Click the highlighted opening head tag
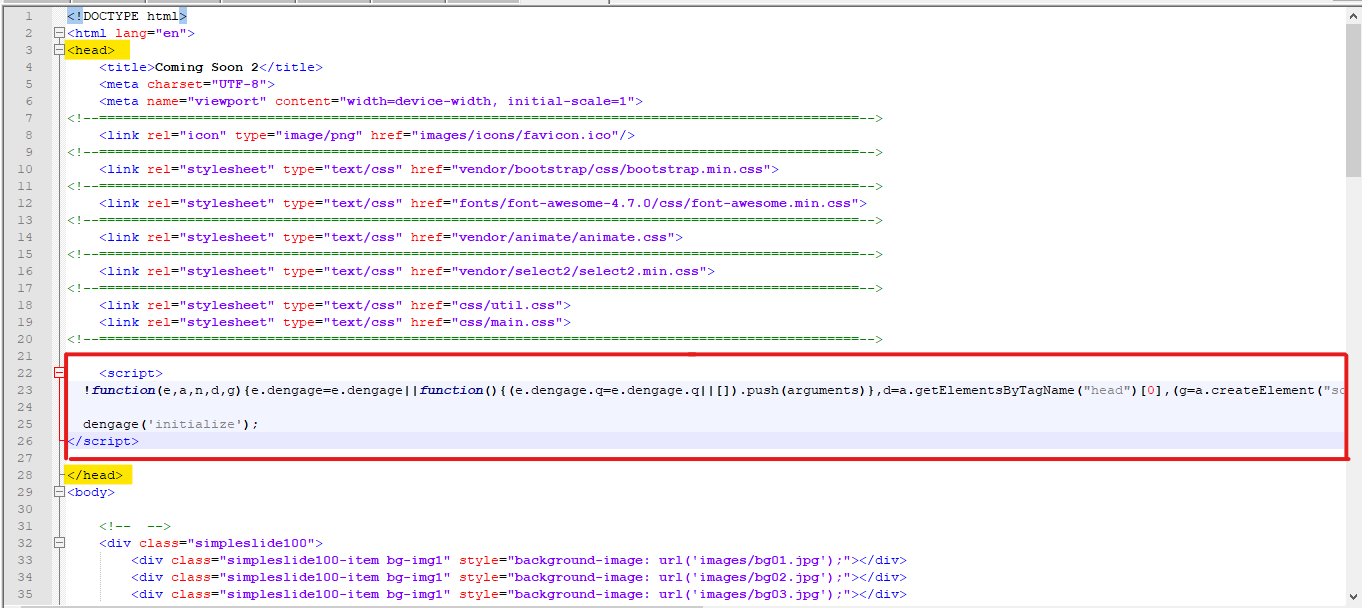 pos(91,50)
